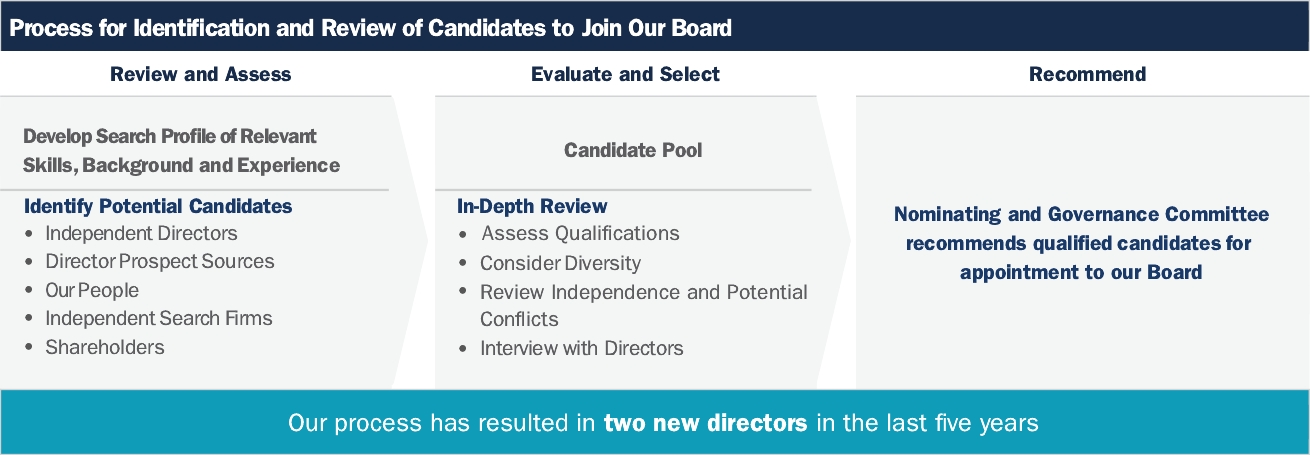1310x456 pixels.
Task: Click the bold 'two new directors' text
Action: click(x=705, y=422)
